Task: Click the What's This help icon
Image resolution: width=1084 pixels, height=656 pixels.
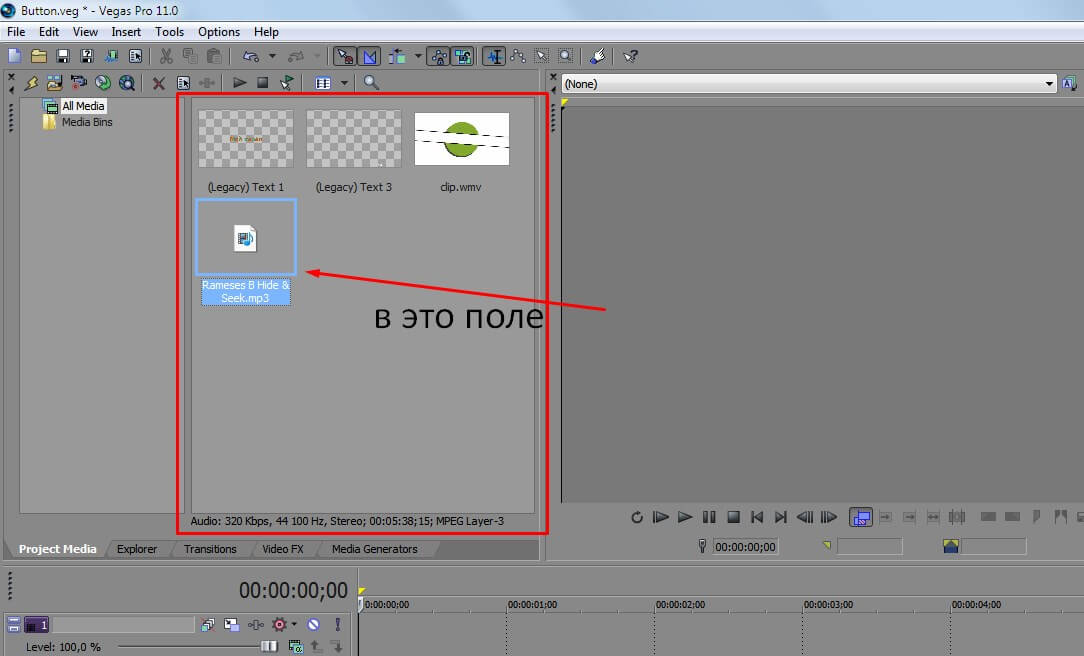Action: click(x=630, y=56)
